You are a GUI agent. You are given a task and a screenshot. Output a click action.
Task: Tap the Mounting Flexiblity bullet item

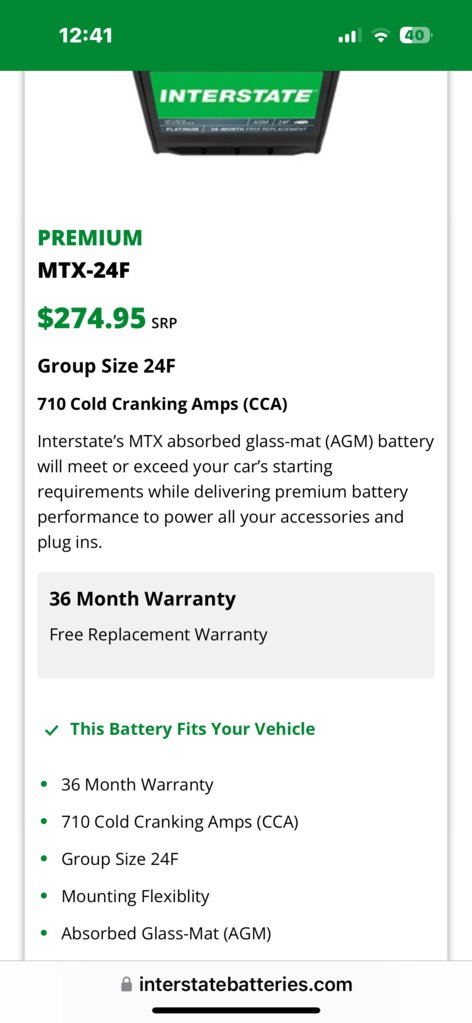(135, 896)
